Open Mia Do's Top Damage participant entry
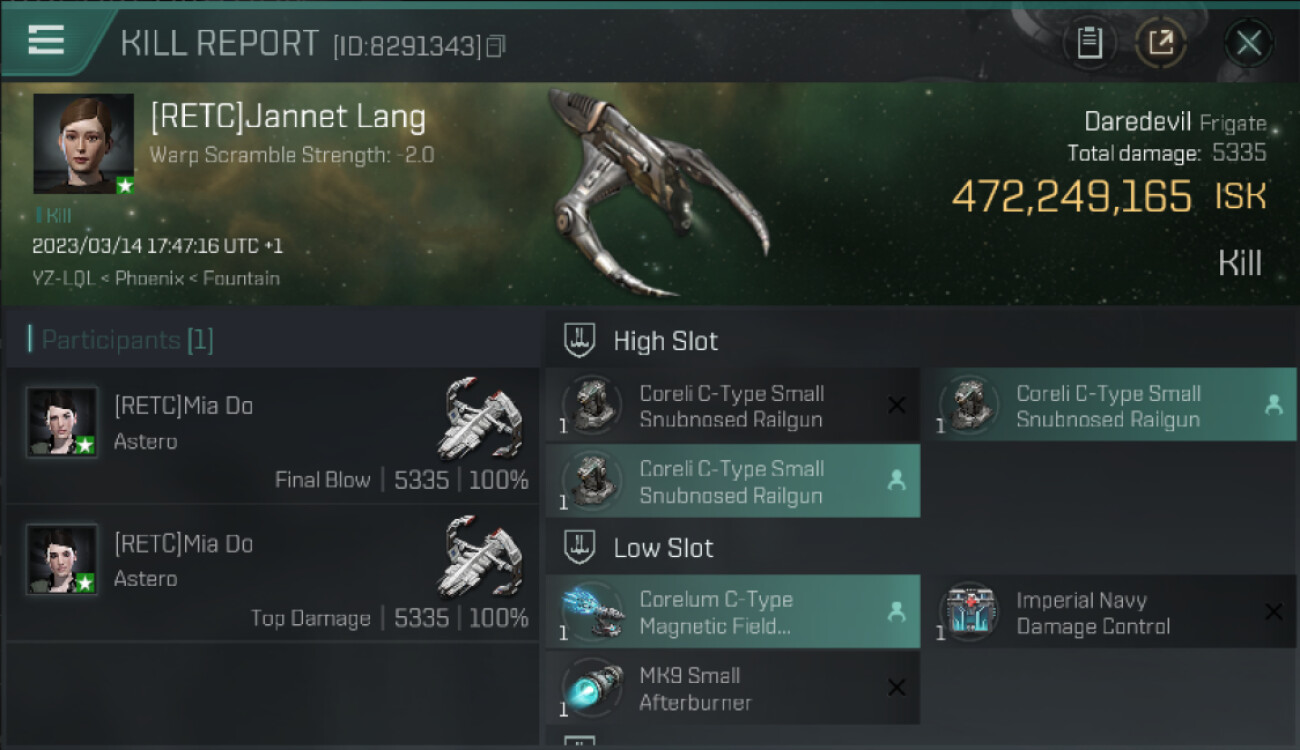The image size is (1300, 750). (x=273, y=574)
